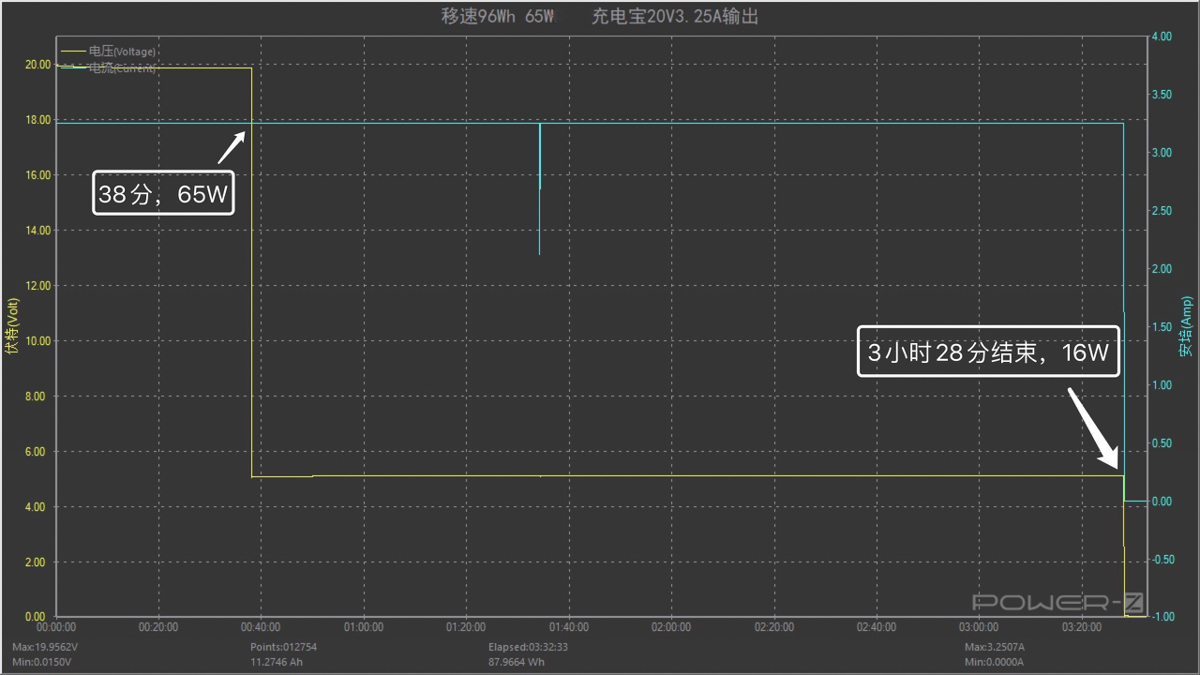Viewport: 1200px width, 675px height.
Task: Click the 01:00:00 time axis label
Action: 363,628
